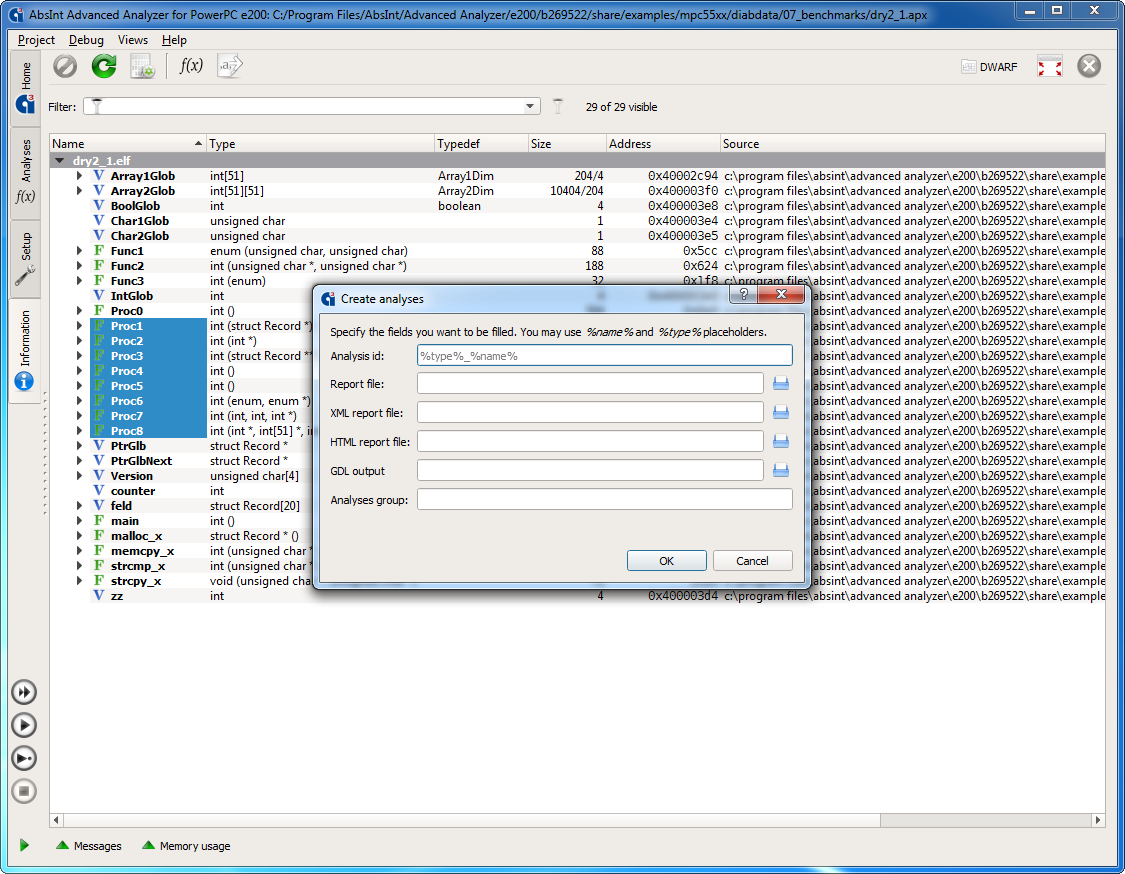Confirm dialog with OK button

pyautogui.click(x=667, y=560)
